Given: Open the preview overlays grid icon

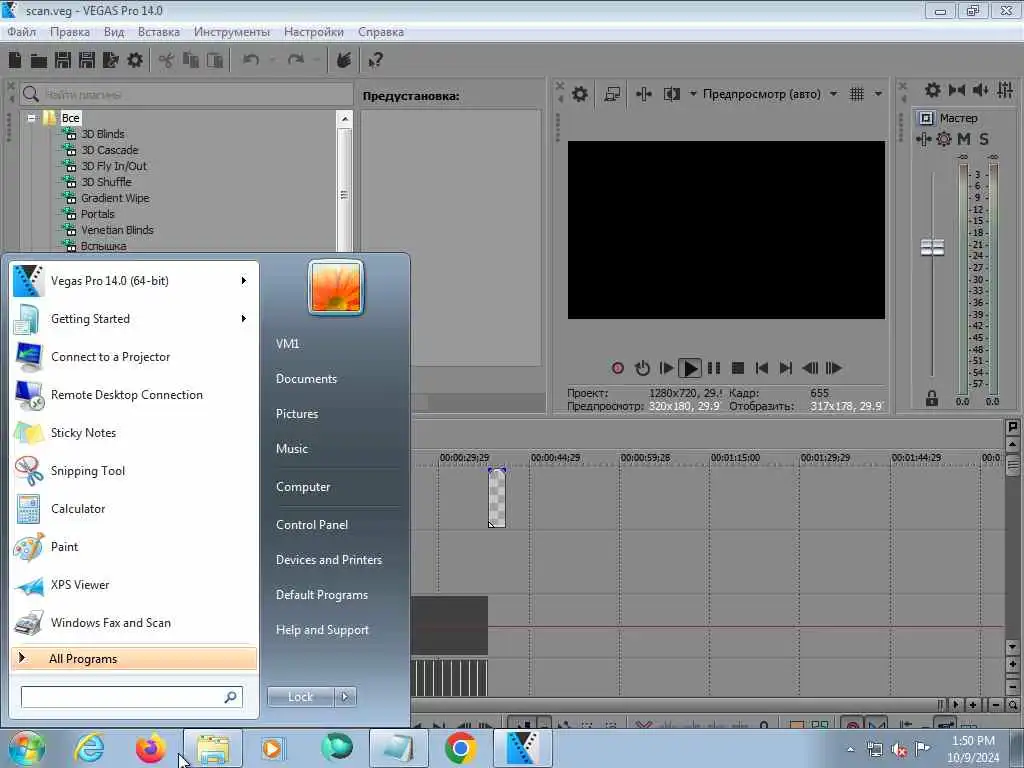Looking at the screenshot, I should (857, 94).
